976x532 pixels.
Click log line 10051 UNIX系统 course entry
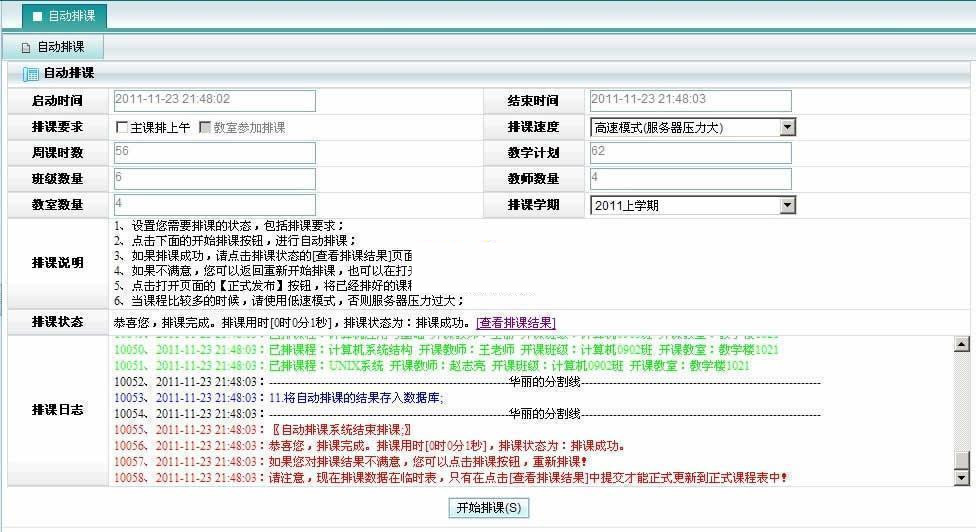click(431, 366)
